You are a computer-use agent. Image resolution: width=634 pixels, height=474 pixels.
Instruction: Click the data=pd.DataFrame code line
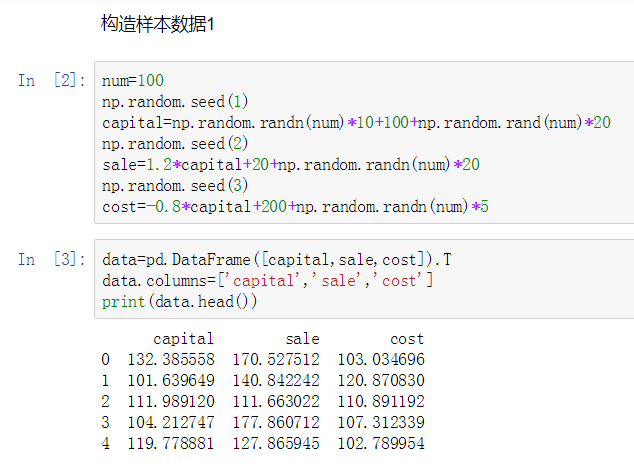[x=276, y=259]
